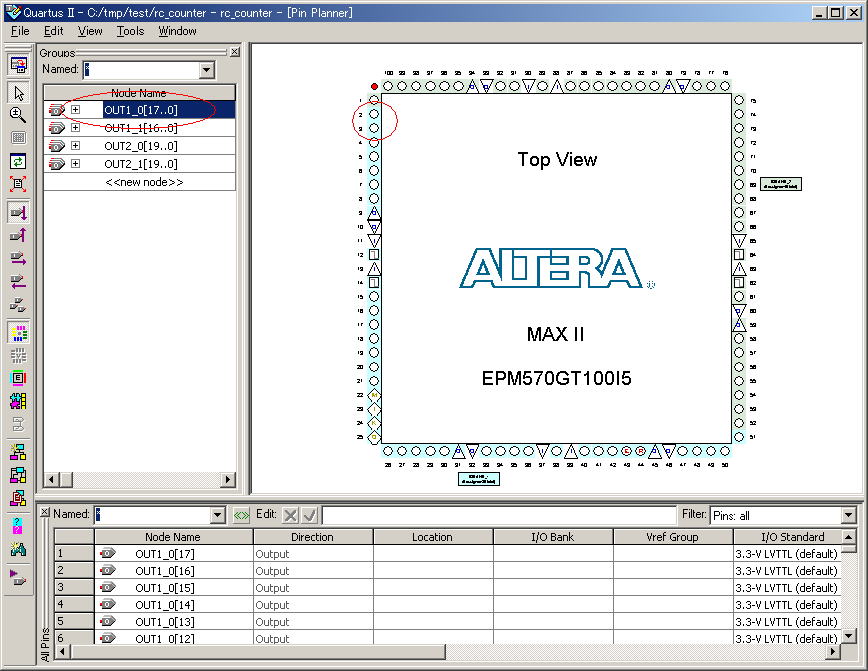Confirm edit with the checkmark button
The height and width of the screenshot is (671, 868).
coord(310,515)
